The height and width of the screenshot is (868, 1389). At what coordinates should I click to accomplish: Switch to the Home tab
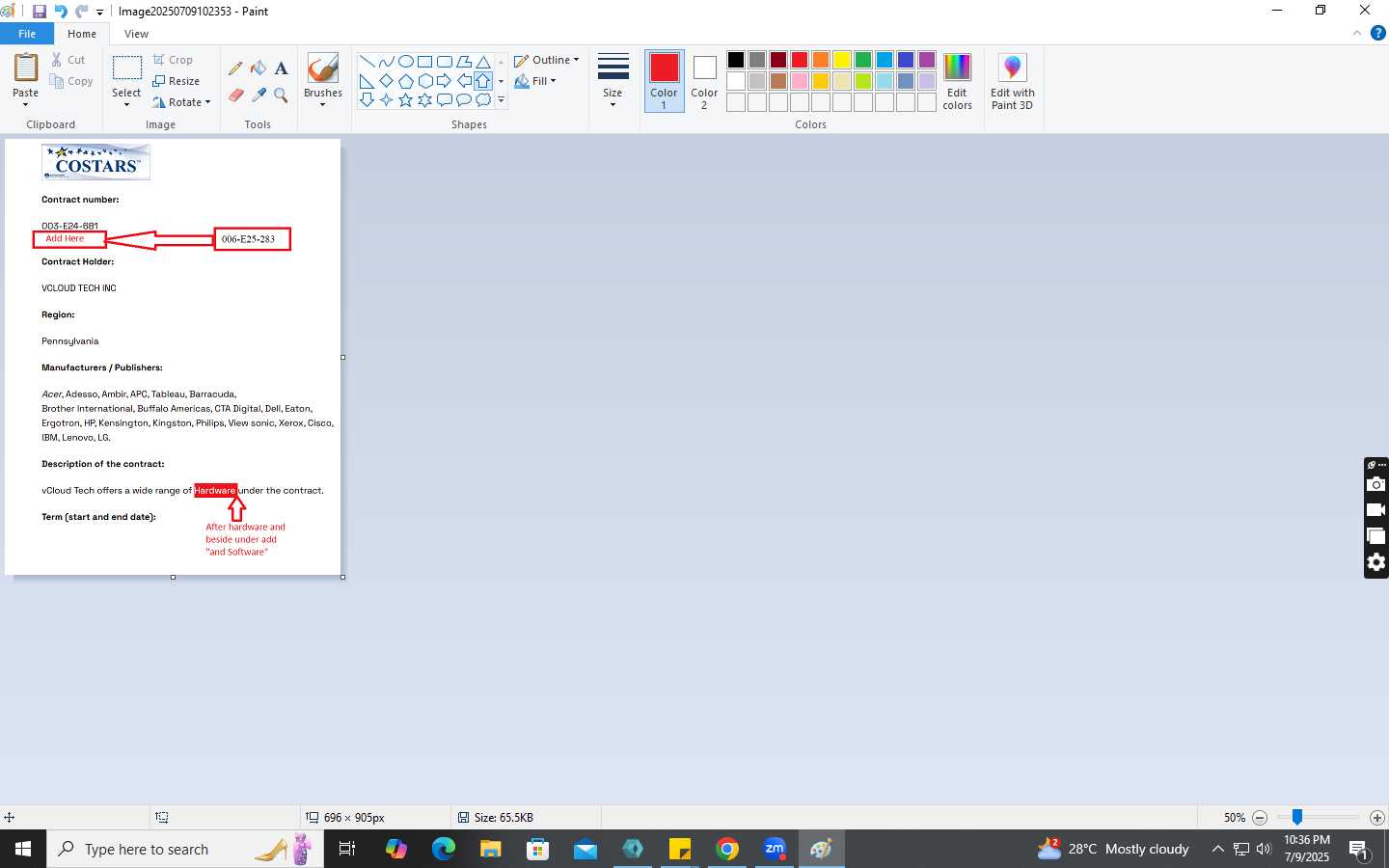(x=82, y=34)
